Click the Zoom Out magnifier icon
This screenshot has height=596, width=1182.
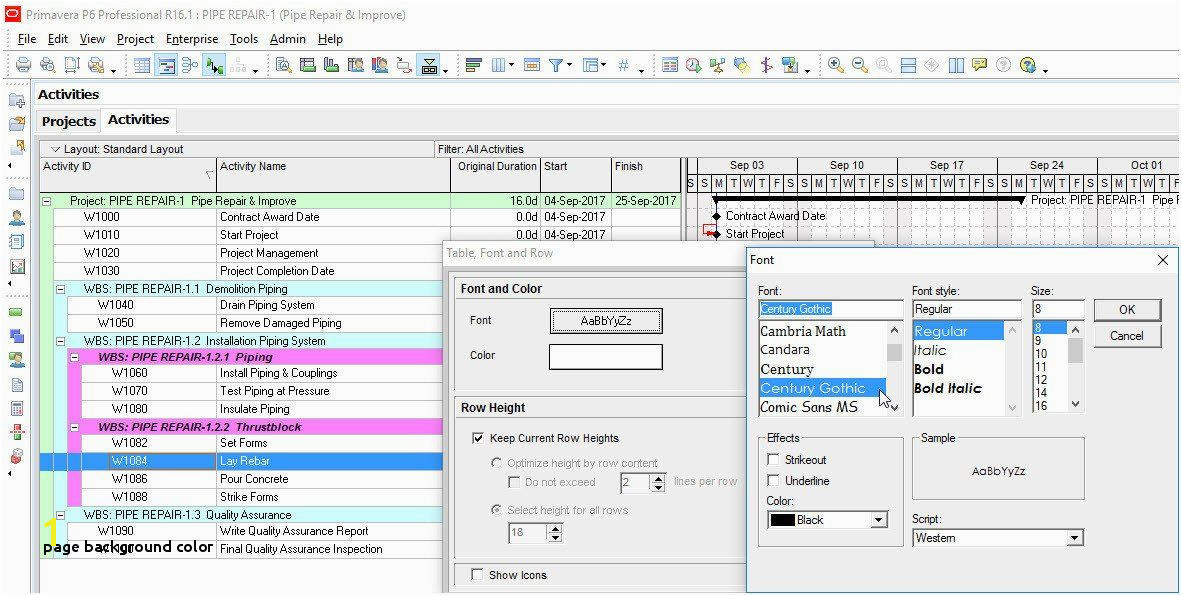[859, 65]
